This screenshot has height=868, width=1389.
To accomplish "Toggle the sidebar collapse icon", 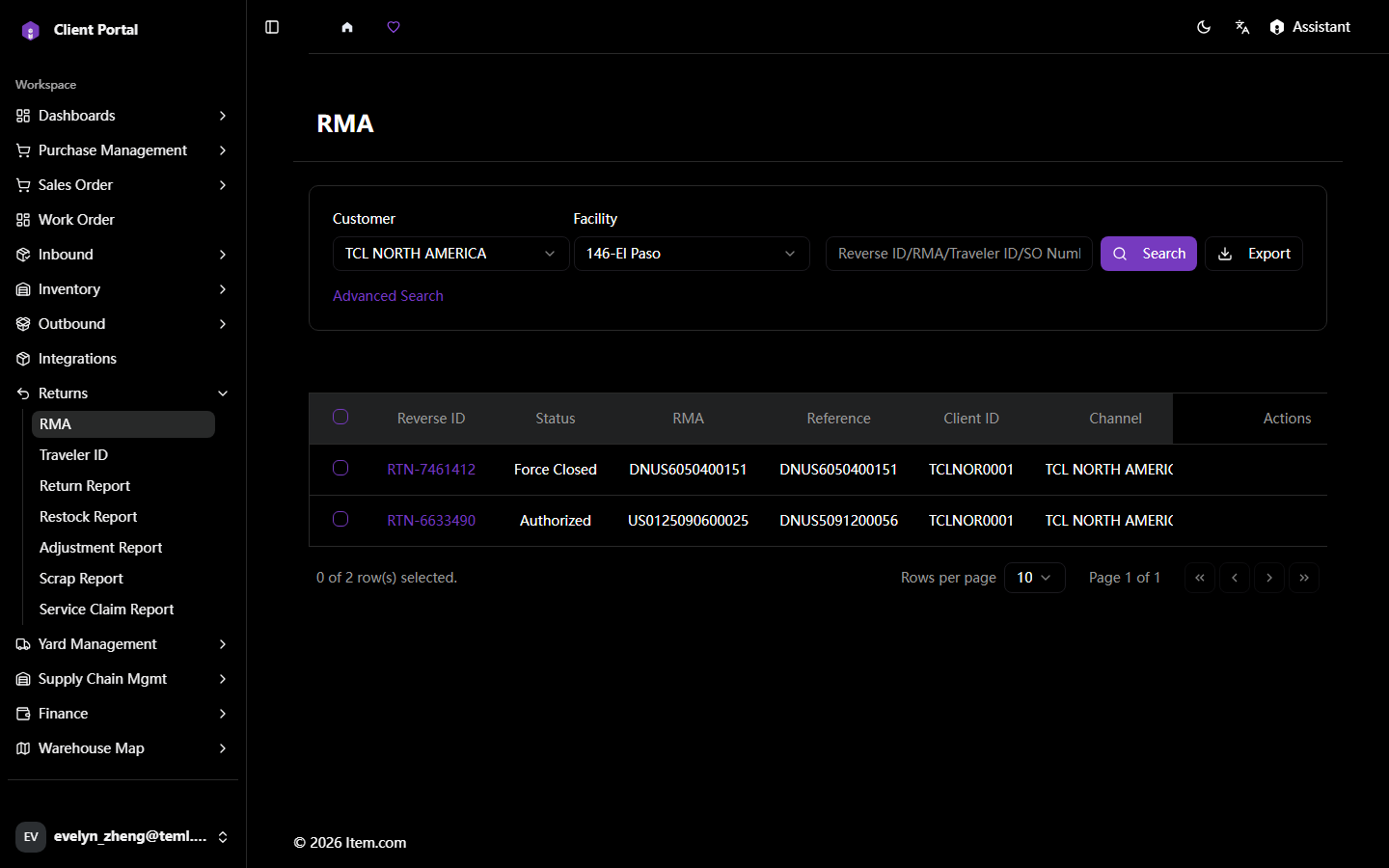I will coord(272,27).
